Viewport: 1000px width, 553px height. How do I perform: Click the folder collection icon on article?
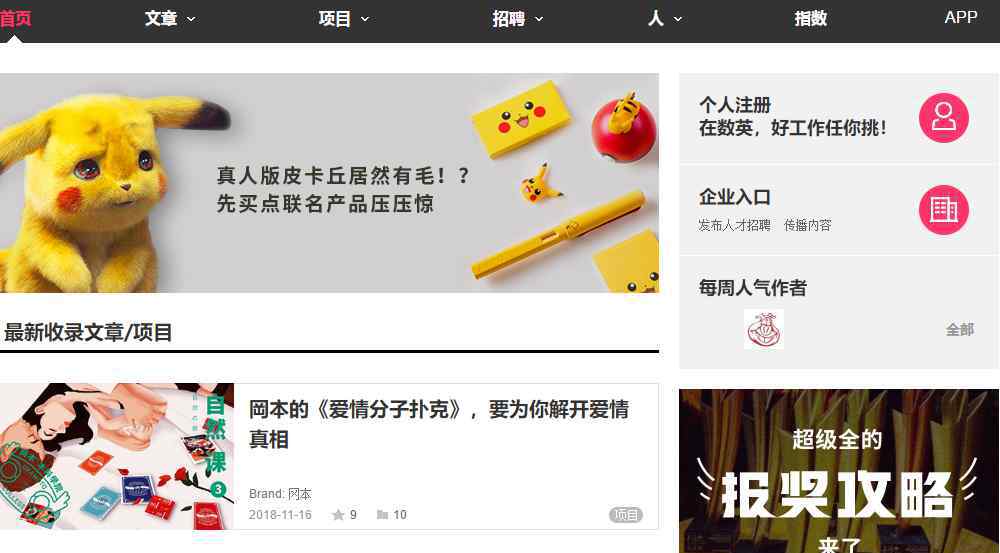pyautogui.click(x=383, y=515)
